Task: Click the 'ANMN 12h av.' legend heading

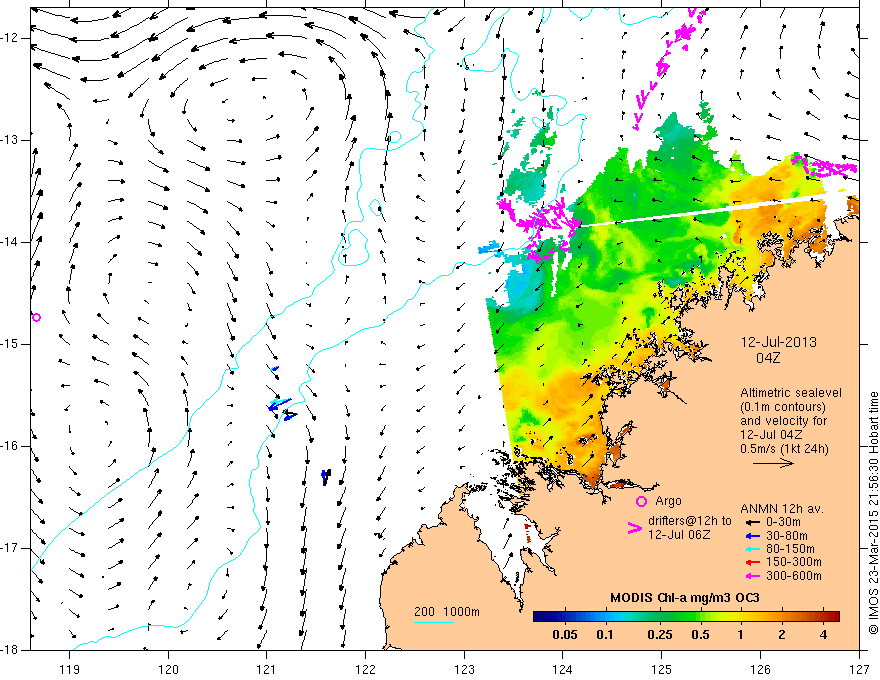Action: tap(782, 509)
